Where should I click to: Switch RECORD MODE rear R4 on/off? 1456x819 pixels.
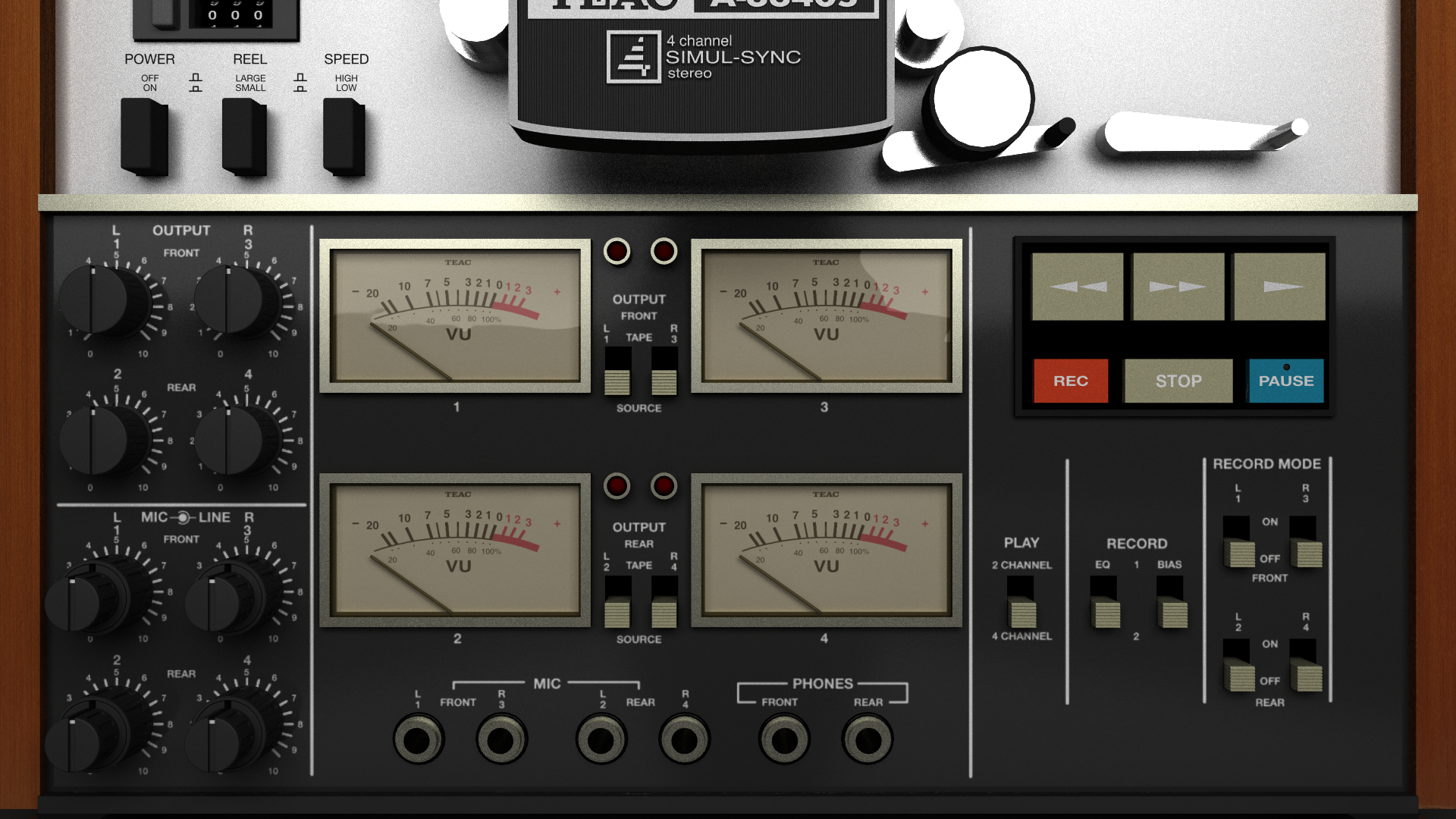(1306, 665)
